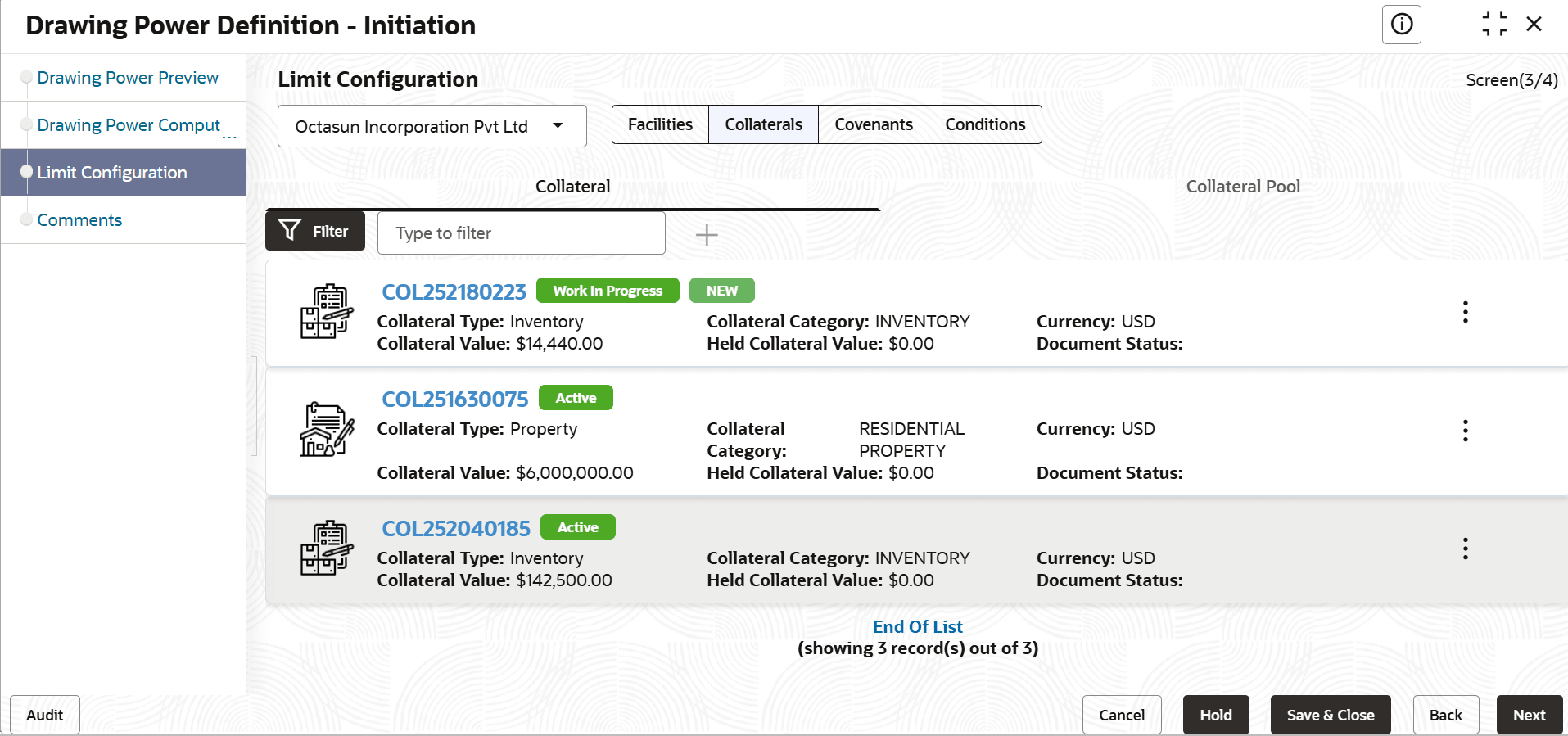Viewport: 1568px width, 736px height.
Task: Open the three-dot menu for COL252040185
Action: (1466, 549)
